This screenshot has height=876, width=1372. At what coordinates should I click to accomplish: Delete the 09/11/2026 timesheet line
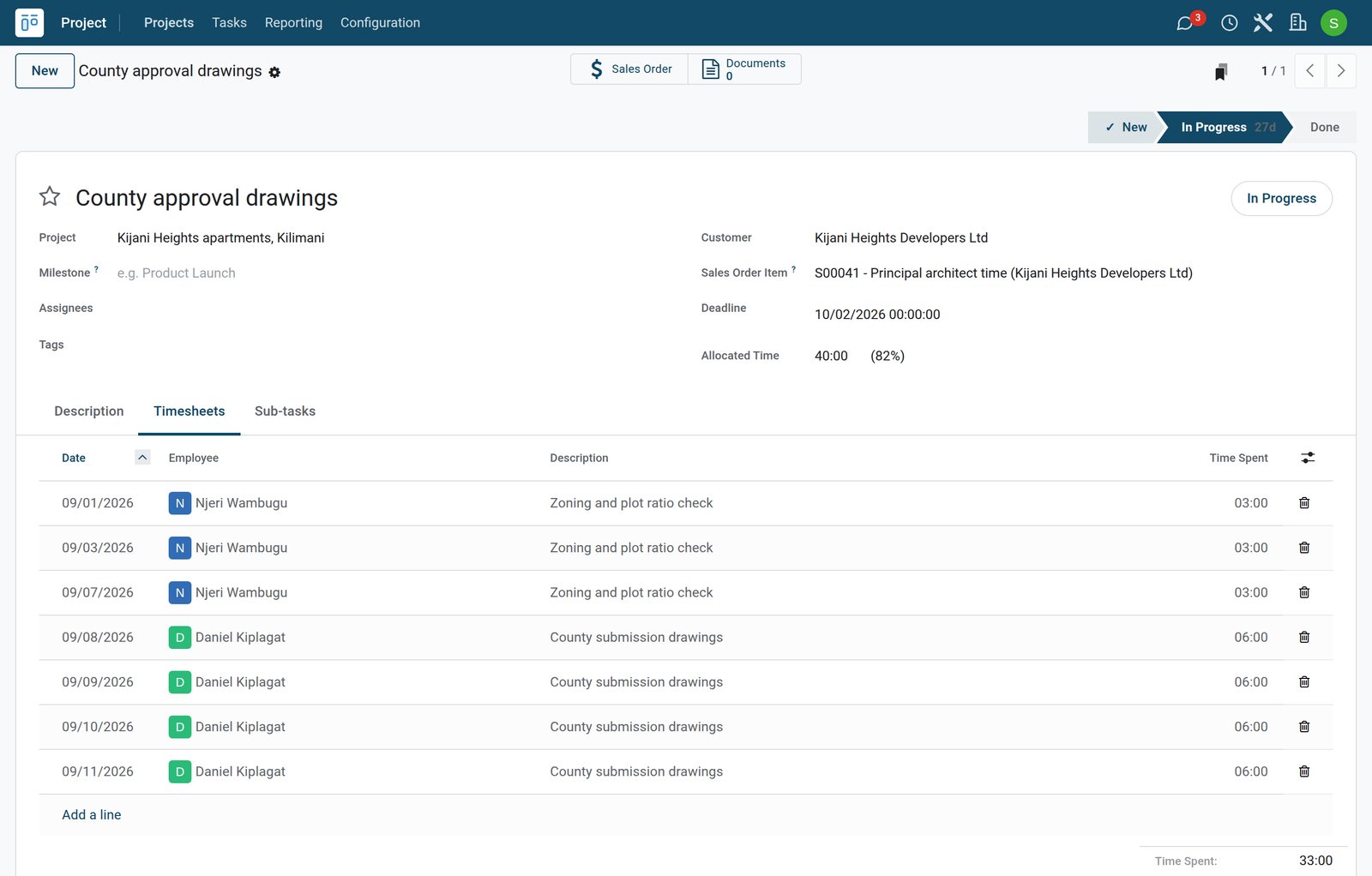[1304, 771]
